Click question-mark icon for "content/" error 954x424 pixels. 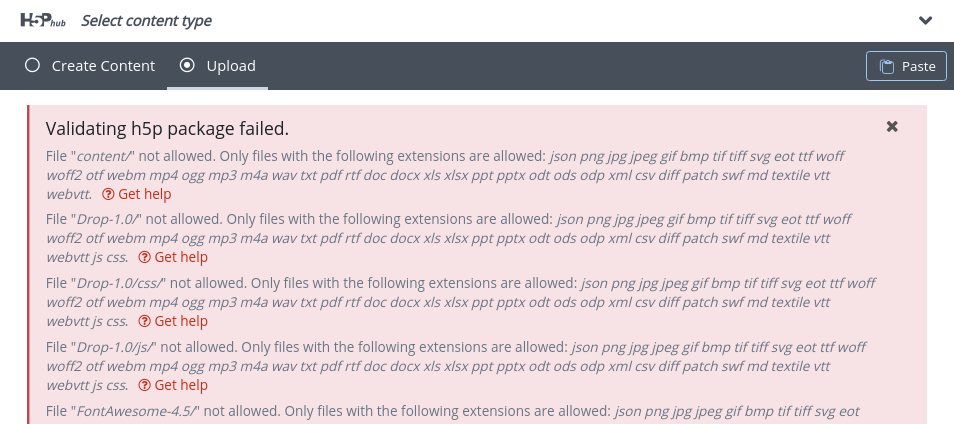(108, 194)
